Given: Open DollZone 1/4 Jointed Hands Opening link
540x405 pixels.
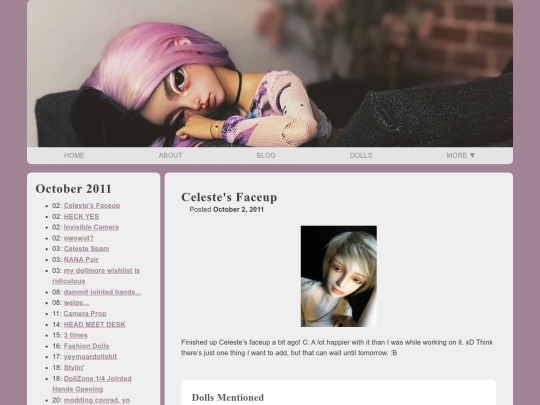Looking at the screenshot, I should tap(92, 384).
